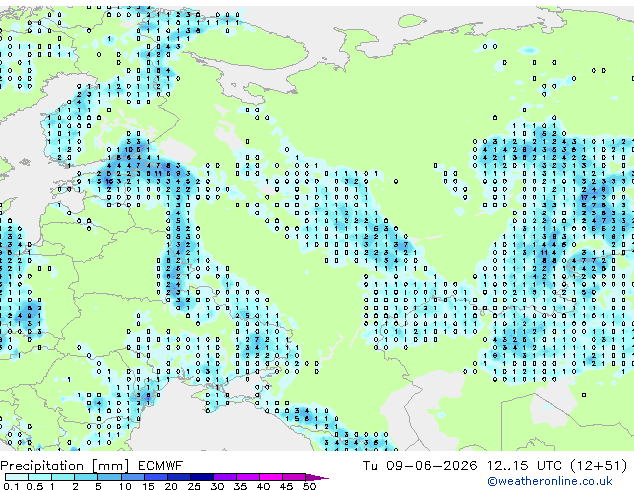Select the over-50 mm arrow tip of legend
The width and height of the screenshot is (634, 490).
tap(317, 477)
